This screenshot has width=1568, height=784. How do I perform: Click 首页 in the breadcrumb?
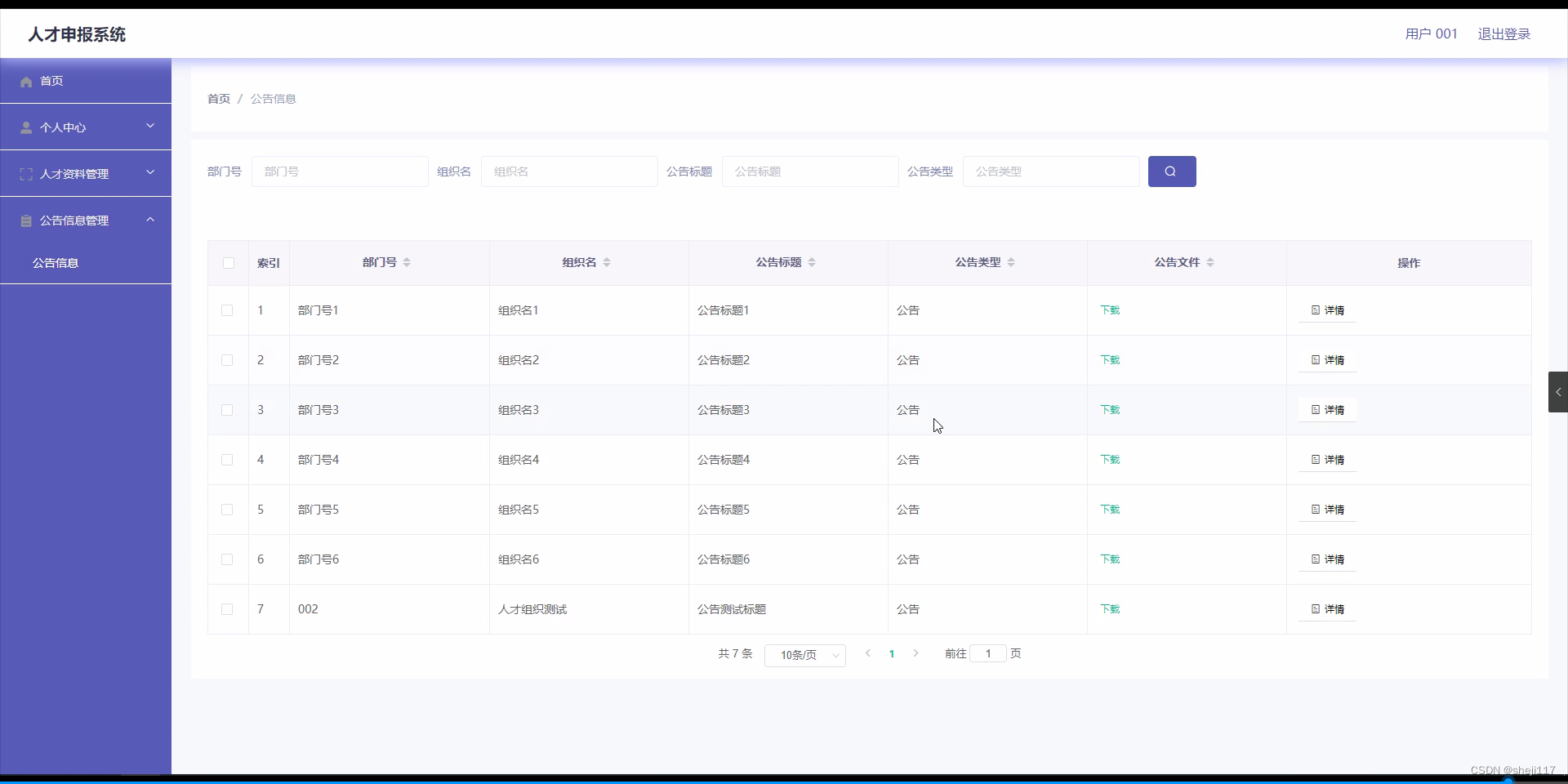217,98
